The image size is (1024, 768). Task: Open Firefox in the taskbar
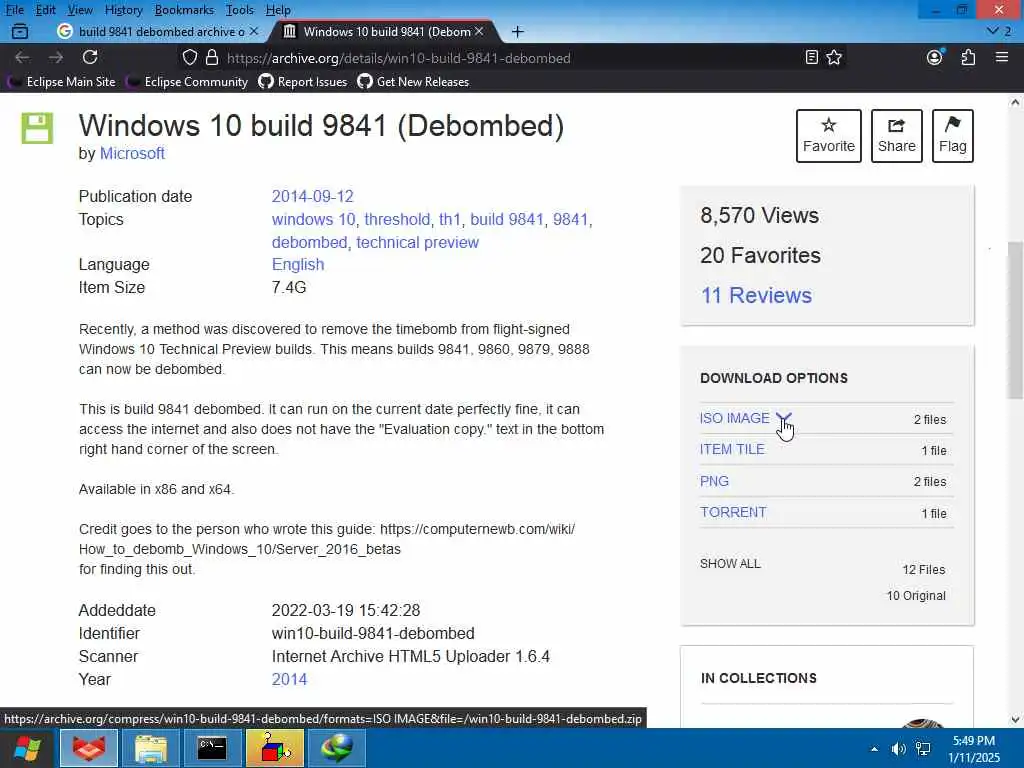click(89, 748)
